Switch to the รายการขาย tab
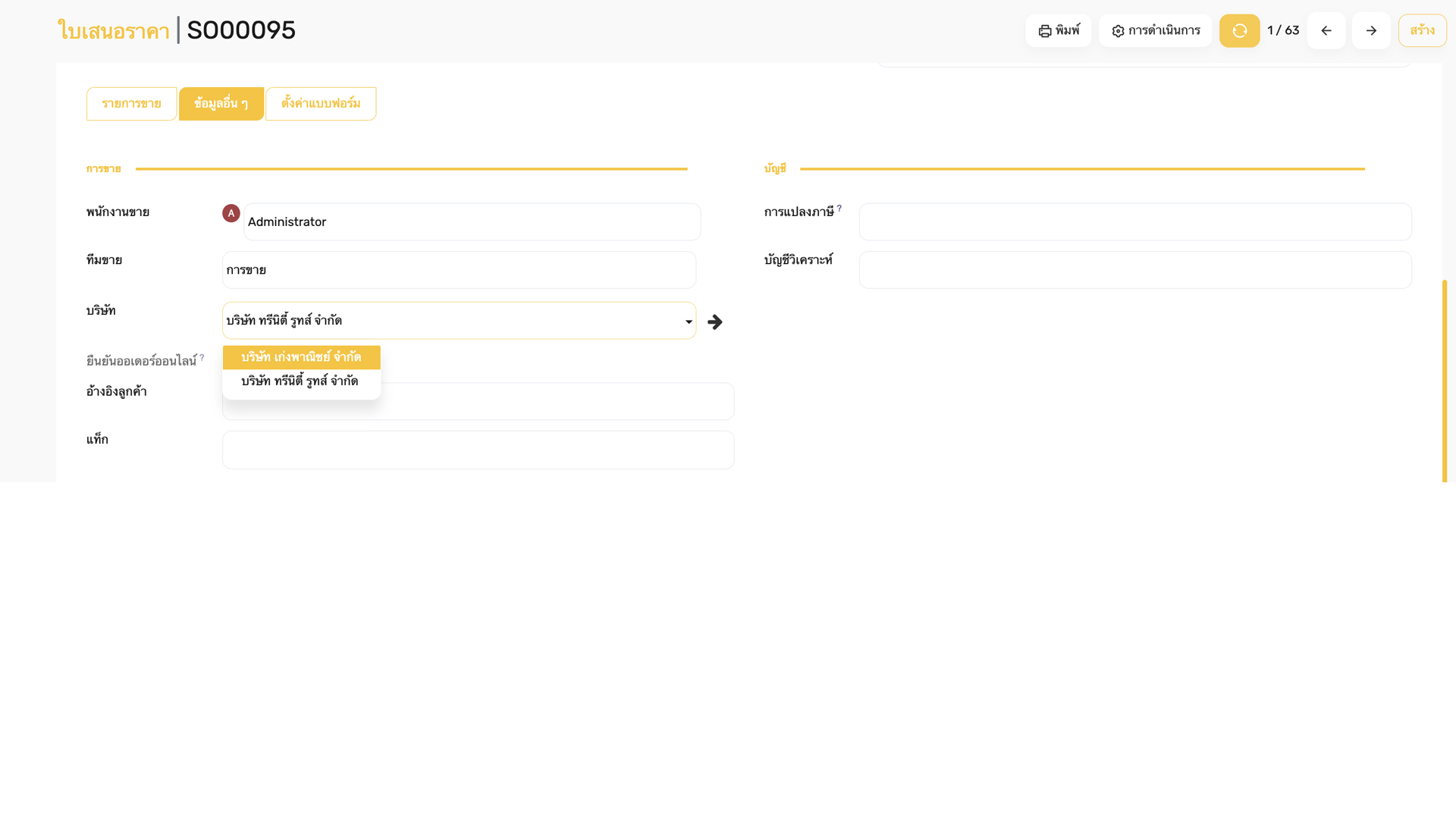 pyautogui.click(x=131, y=103)
